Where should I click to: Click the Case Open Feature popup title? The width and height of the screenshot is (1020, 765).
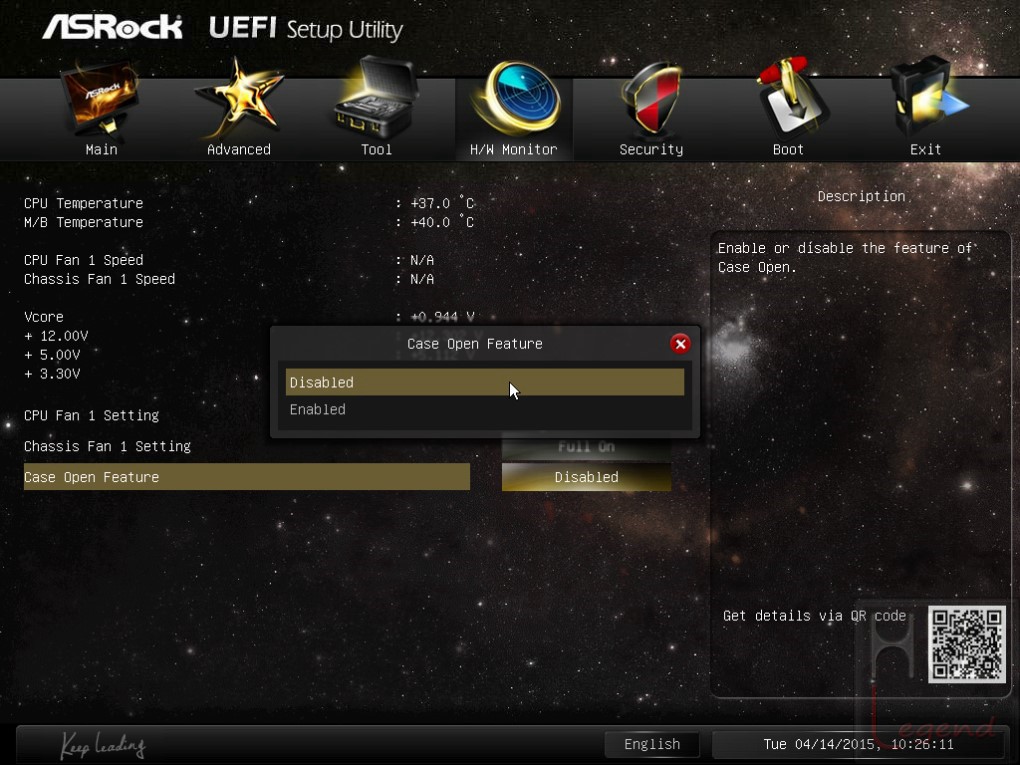(x=475, y=343)
